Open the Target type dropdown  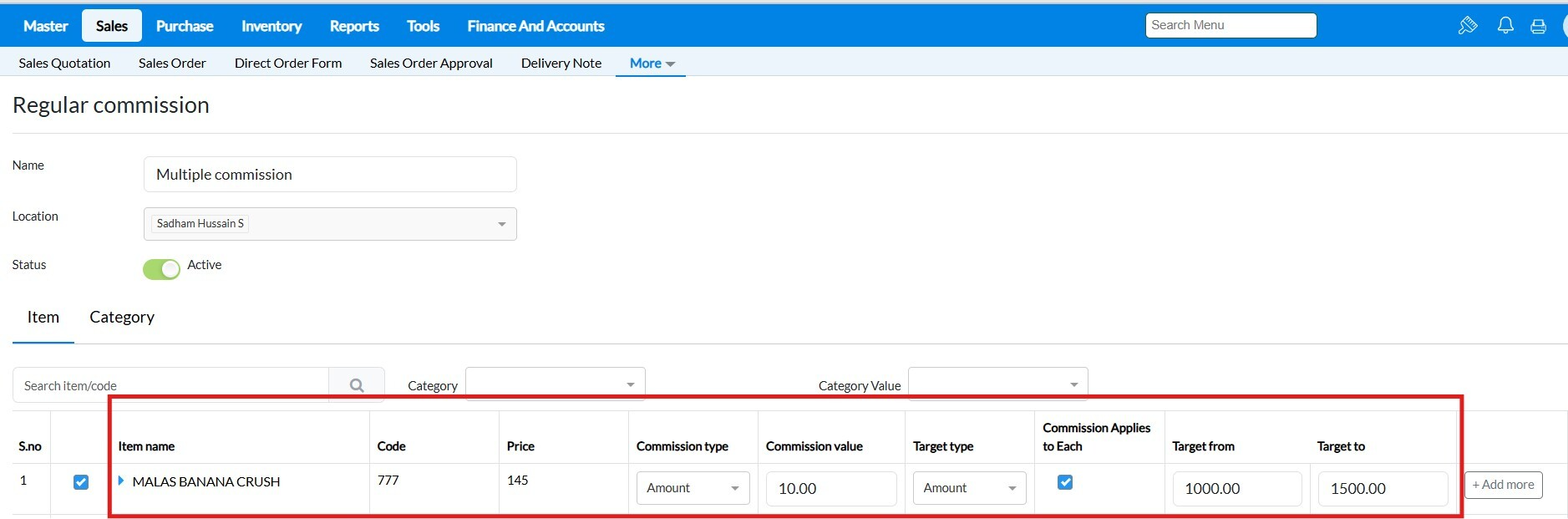[x=969, y=488]
